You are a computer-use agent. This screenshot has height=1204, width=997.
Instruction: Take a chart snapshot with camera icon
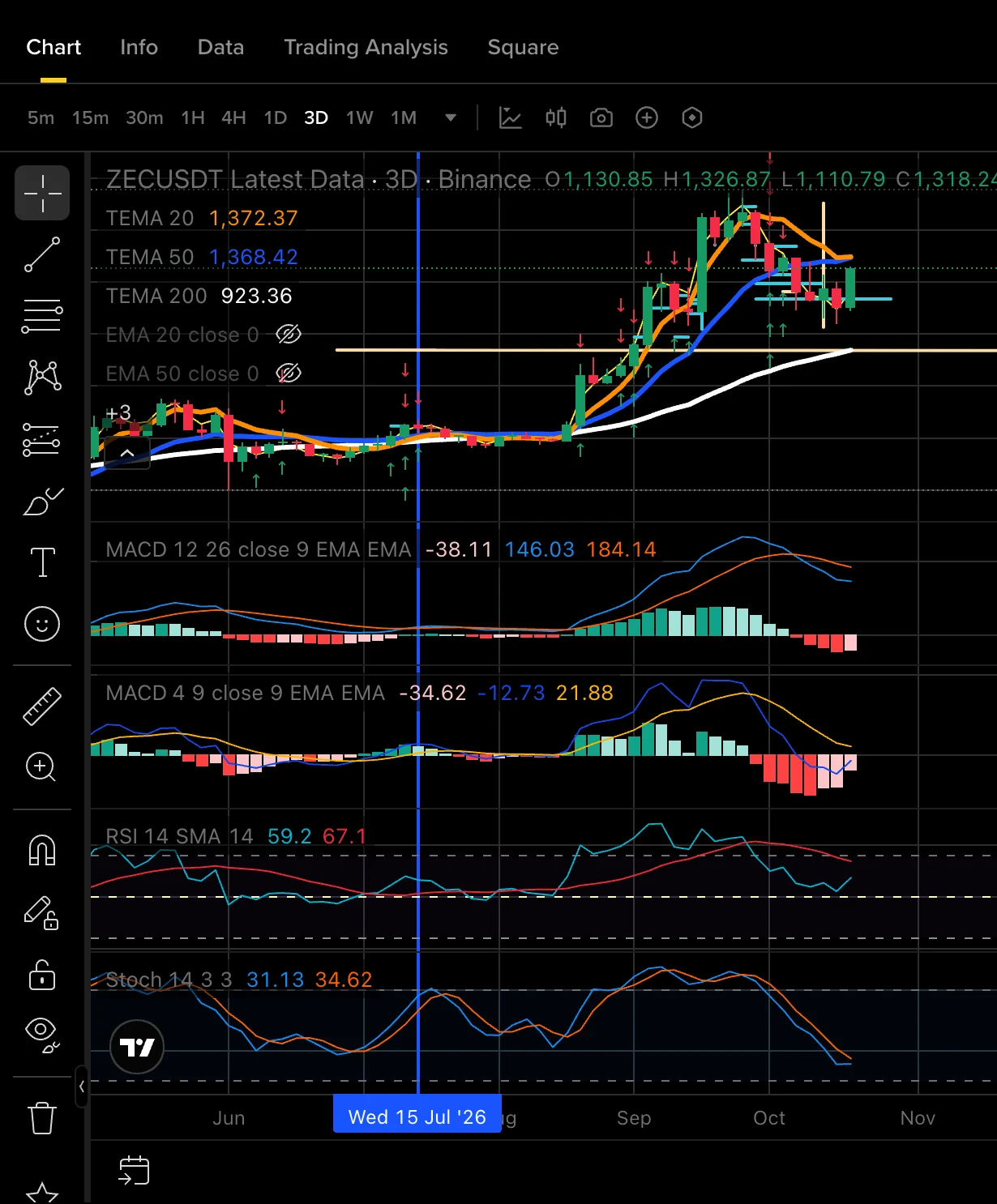(601, 118)
